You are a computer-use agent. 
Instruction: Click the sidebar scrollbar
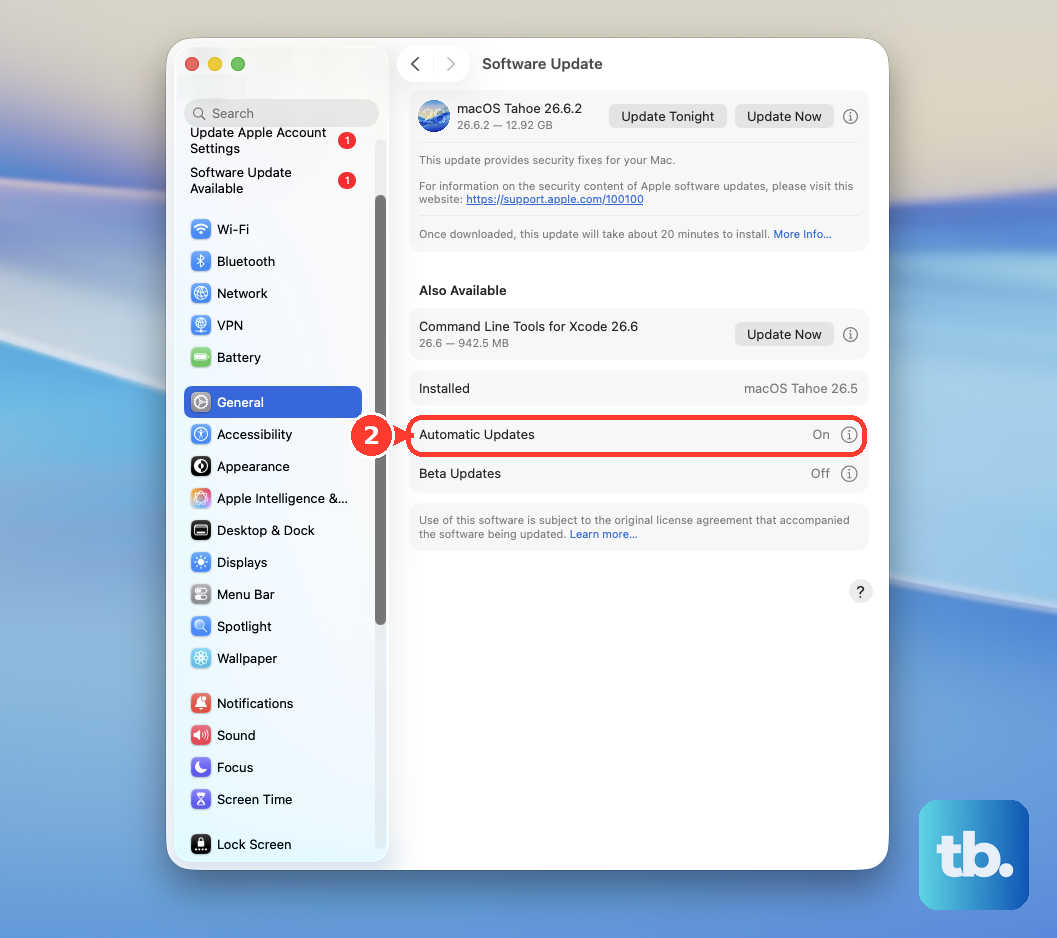380,409
